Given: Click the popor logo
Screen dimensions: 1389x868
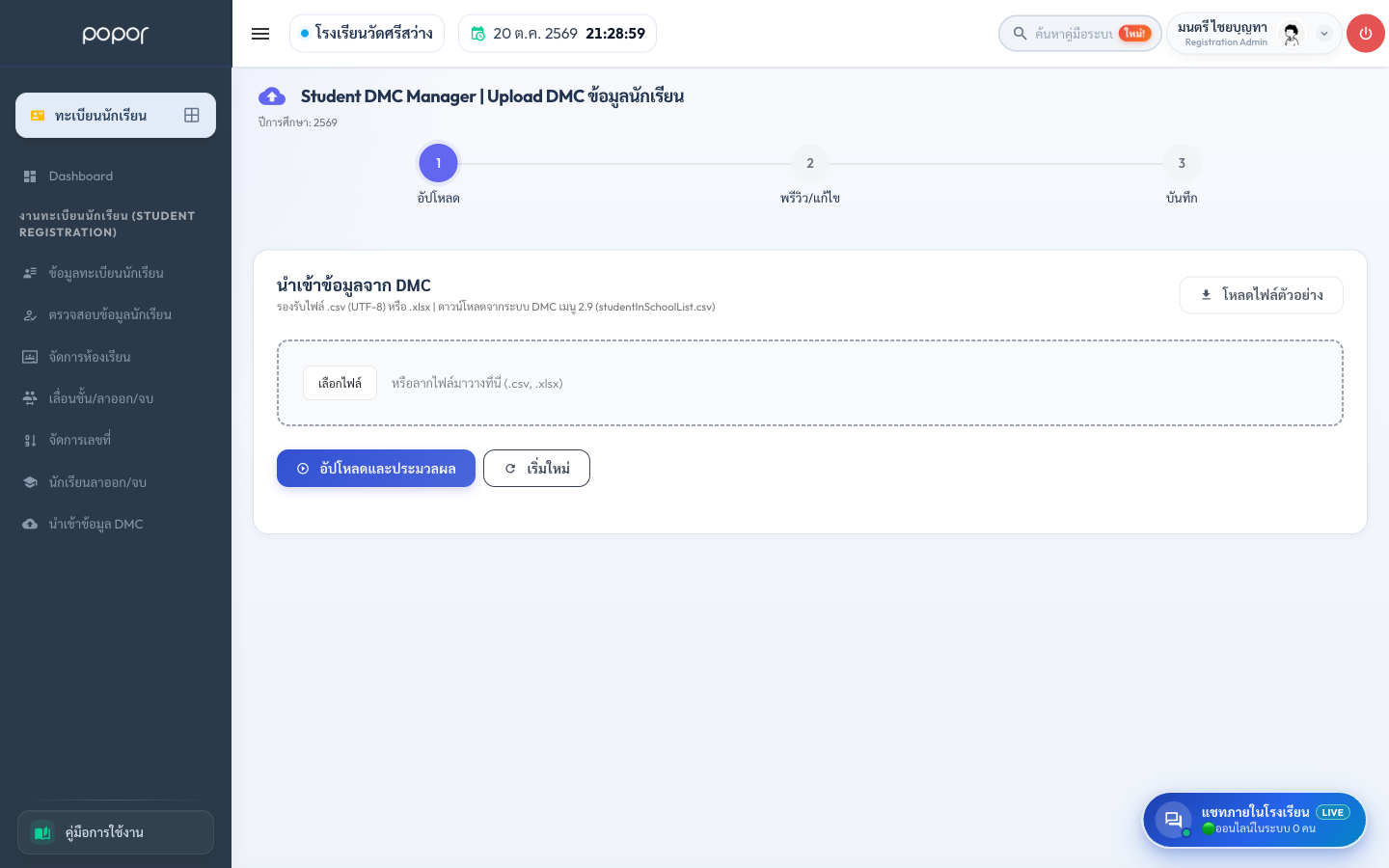Looking at the screenshot, I should point(116,35).
